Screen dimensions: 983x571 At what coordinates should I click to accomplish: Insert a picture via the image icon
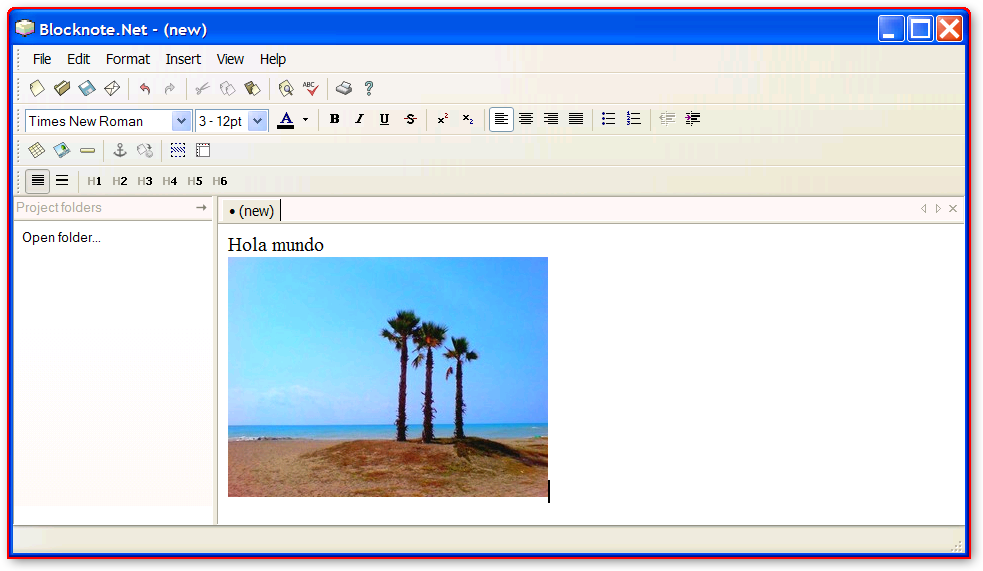click(x=62, y=151)
